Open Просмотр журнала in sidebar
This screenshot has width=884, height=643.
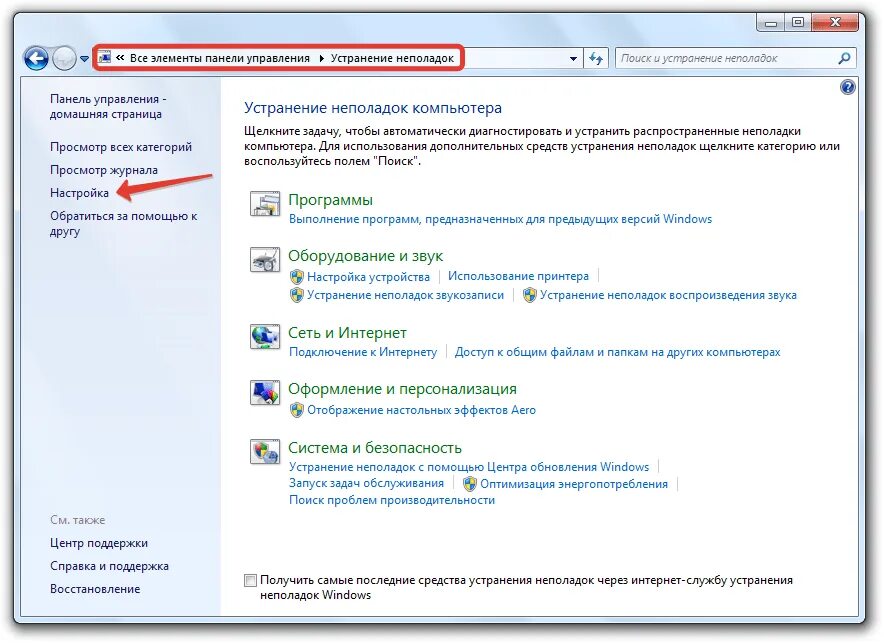click(104, 170)
